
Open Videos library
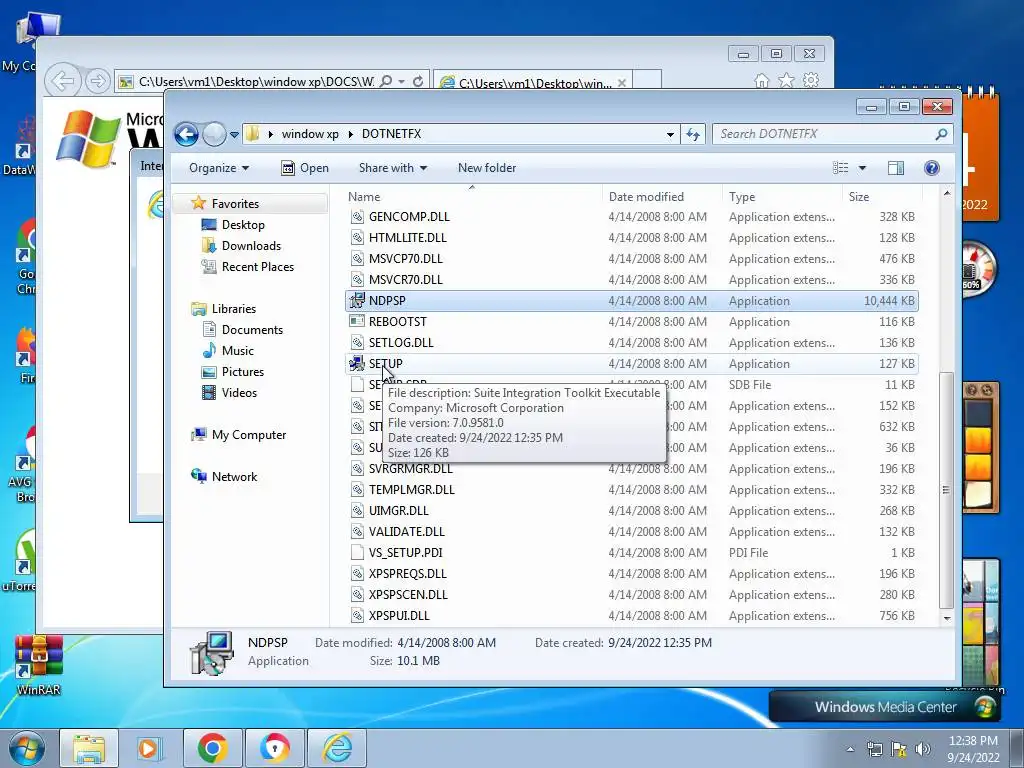pyautogui.click(x=239, y=392)
